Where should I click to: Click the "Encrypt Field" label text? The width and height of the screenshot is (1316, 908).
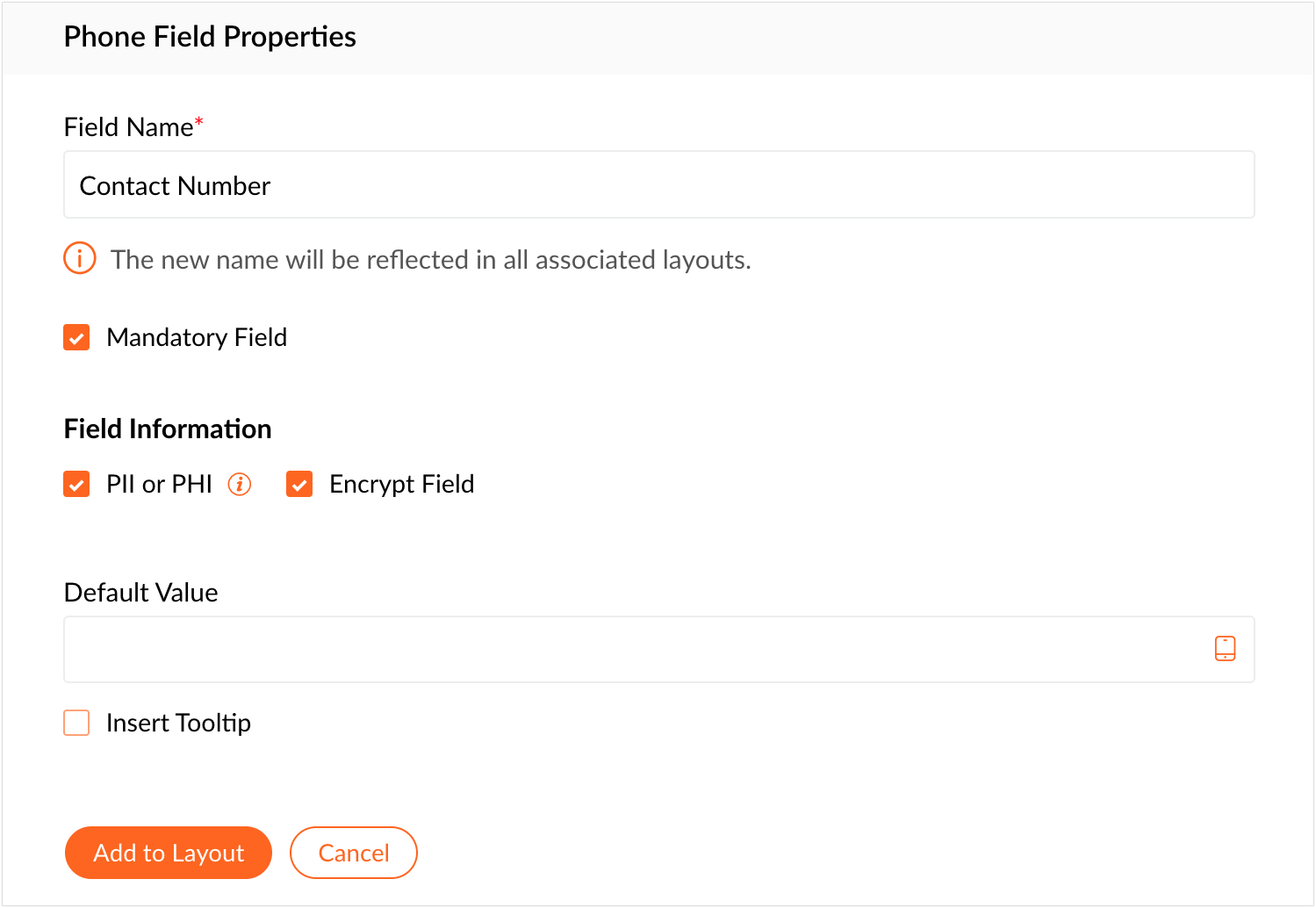pos(401,484)
